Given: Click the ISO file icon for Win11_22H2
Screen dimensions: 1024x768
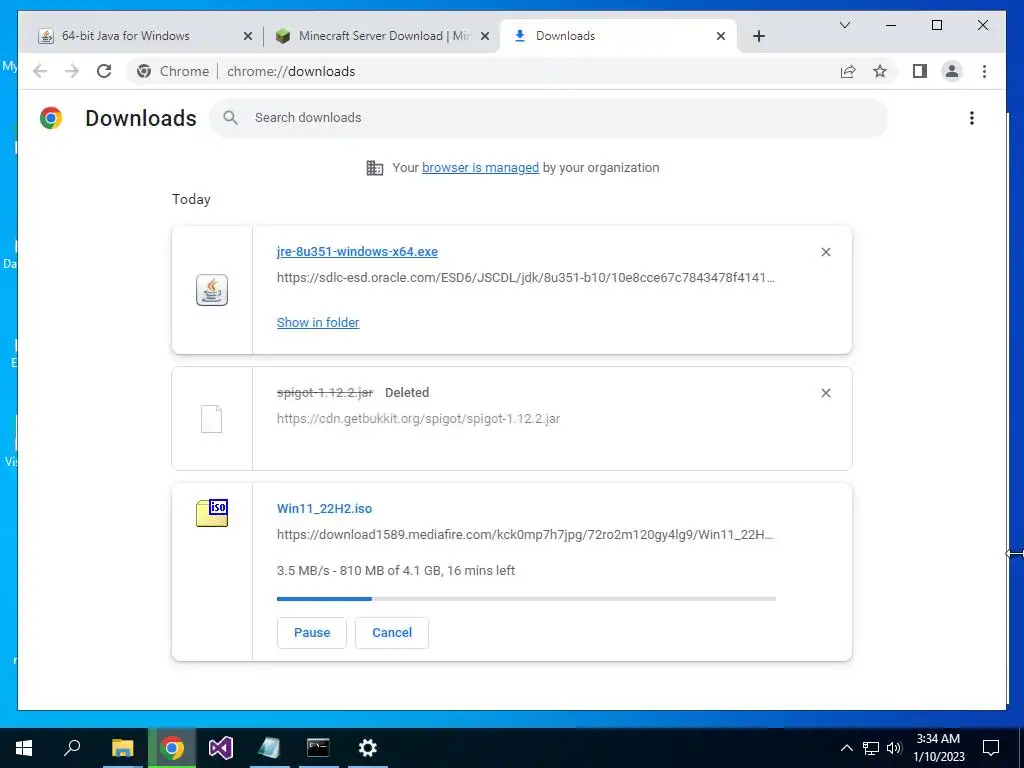Looking at the screenshot, I should [x=212, y=513].
